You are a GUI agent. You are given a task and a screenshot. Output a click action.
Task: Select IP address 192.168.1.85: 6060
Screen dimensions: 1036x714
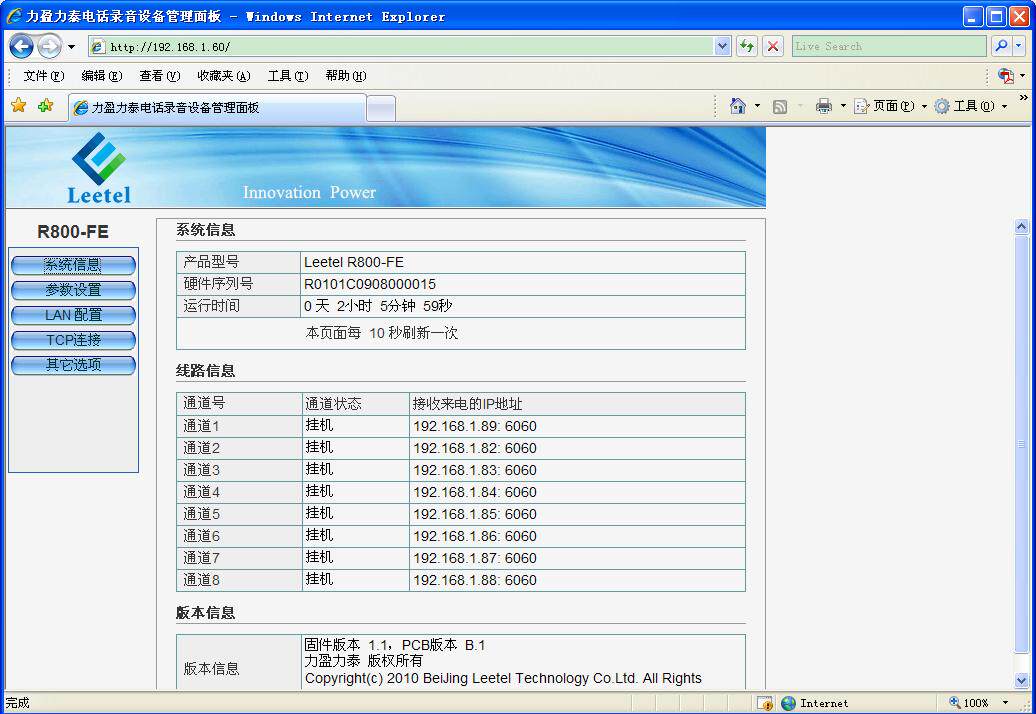tap(474, 514)
